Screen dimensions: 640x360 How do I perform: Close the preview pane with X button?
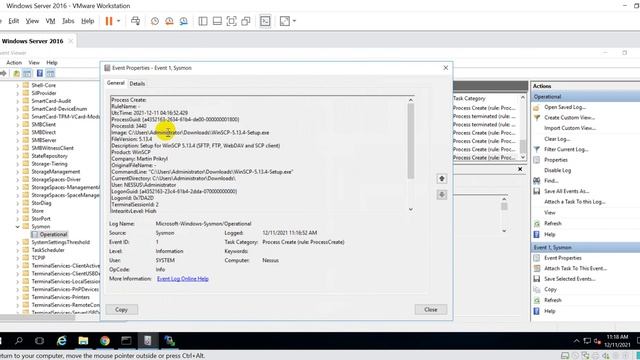(520, 169)
